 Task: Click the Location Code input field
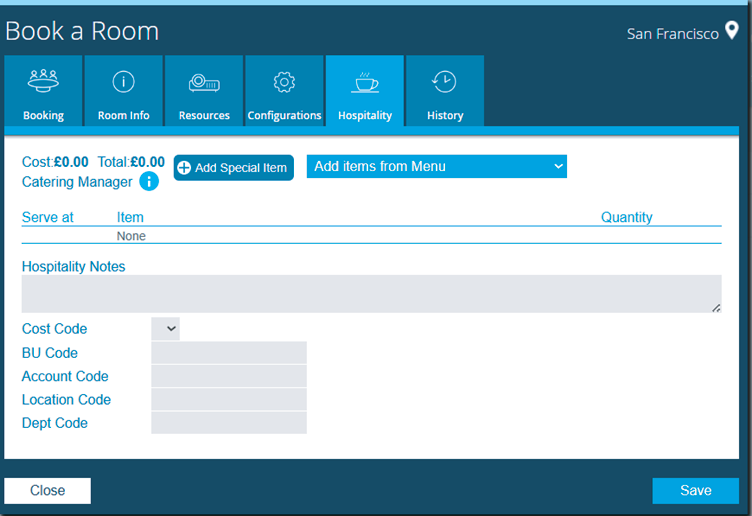tap(229, 400)
